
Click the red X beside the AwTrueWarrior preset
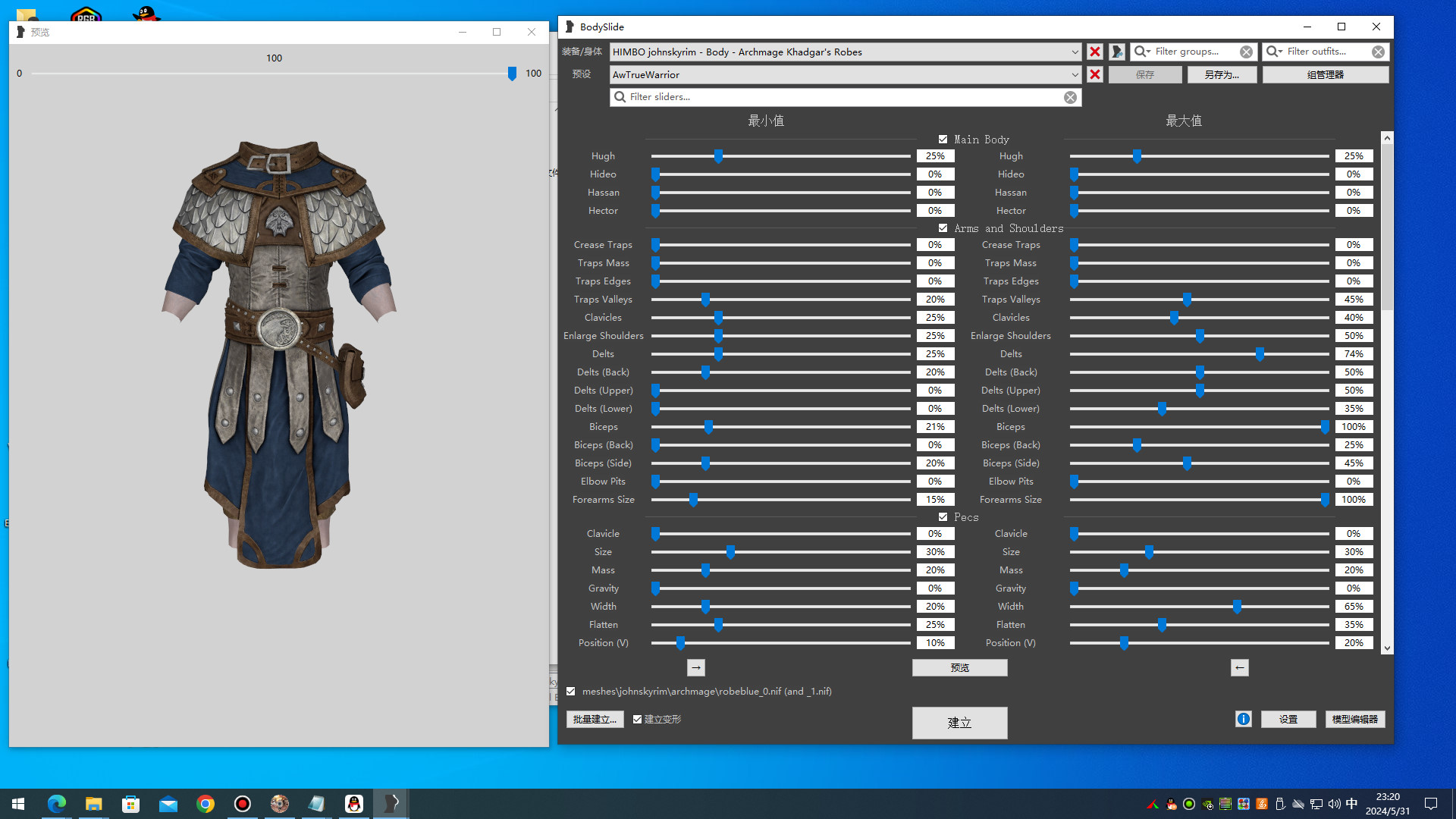coord(1094,74)
